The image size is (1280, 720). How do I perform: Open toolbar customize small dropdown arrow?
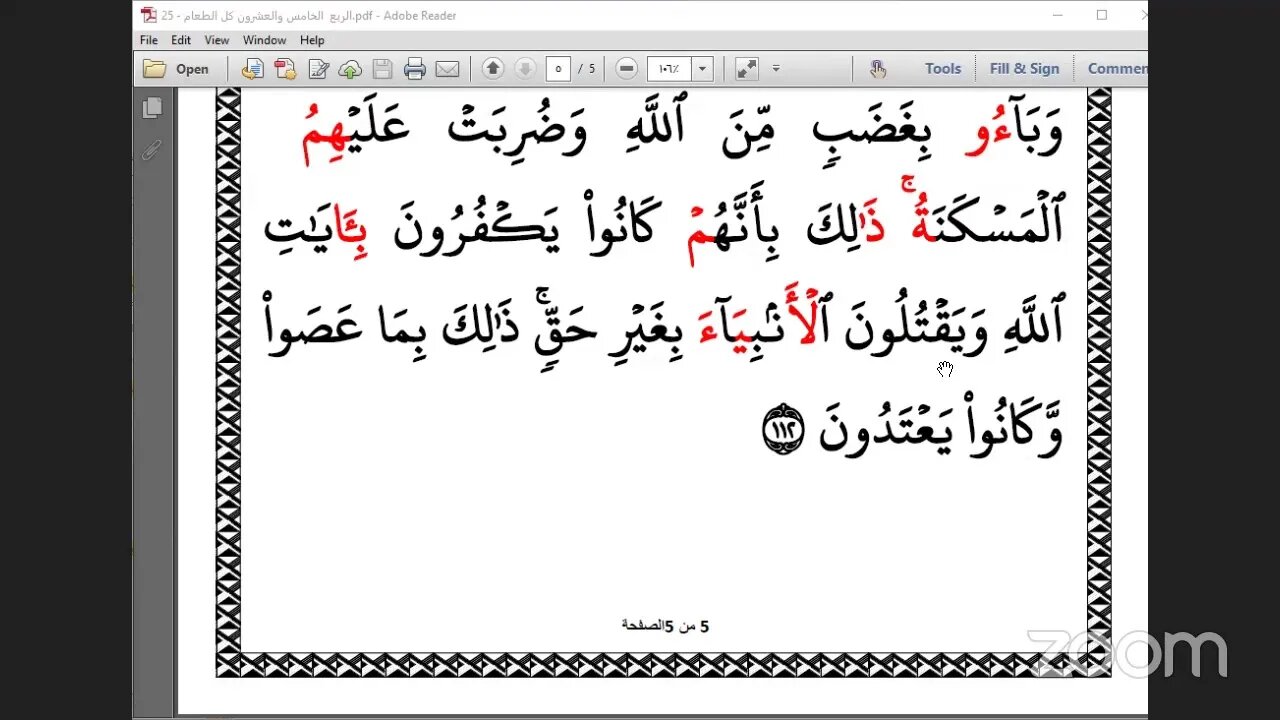coord(776,69)
